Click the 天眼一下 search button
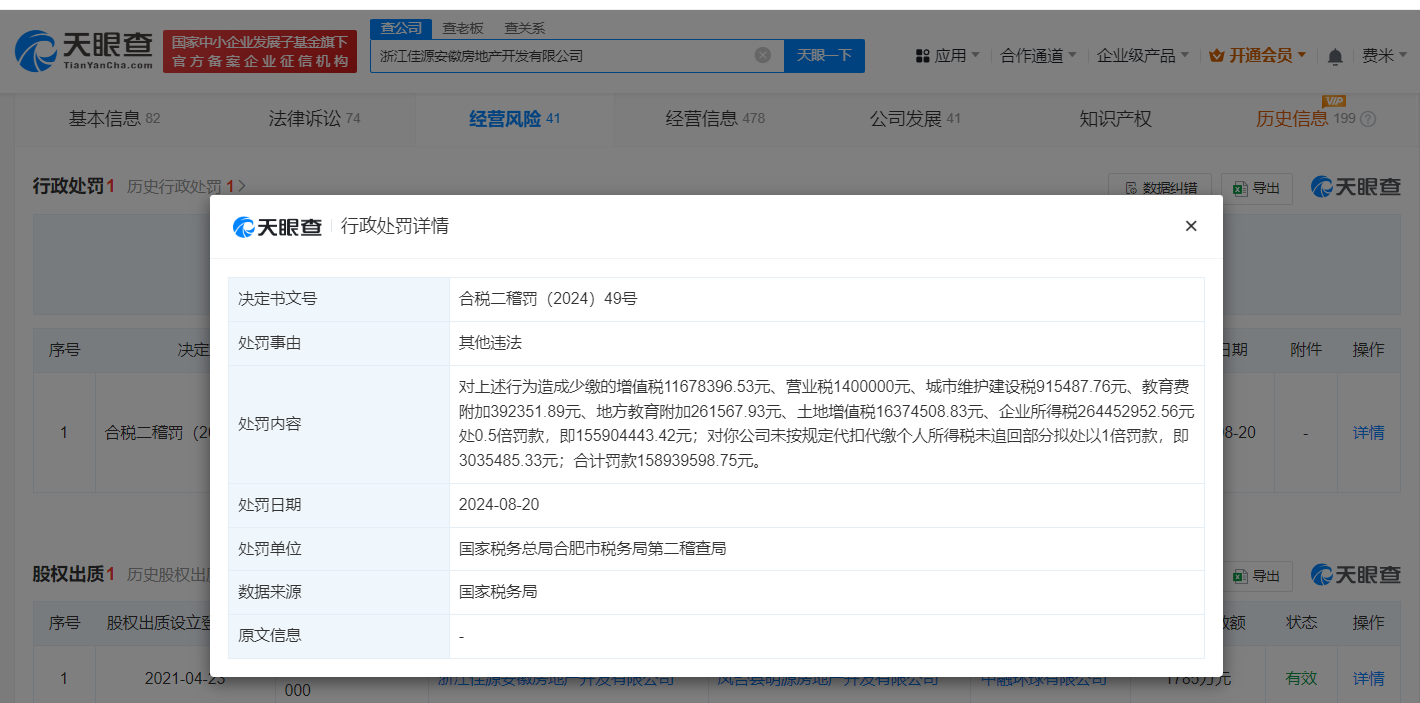 pos(824,55)
